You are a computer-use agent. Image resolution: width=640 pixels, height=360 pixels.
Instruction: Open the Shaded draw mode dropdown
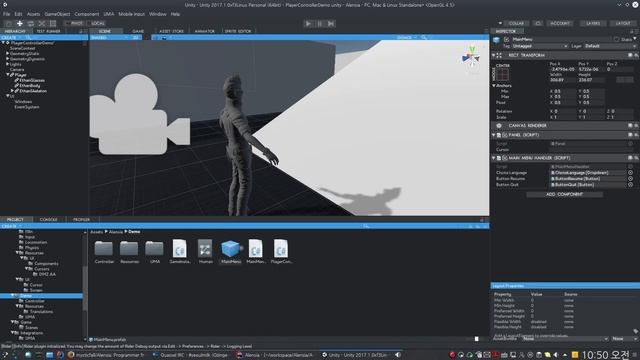click(109, 38)
